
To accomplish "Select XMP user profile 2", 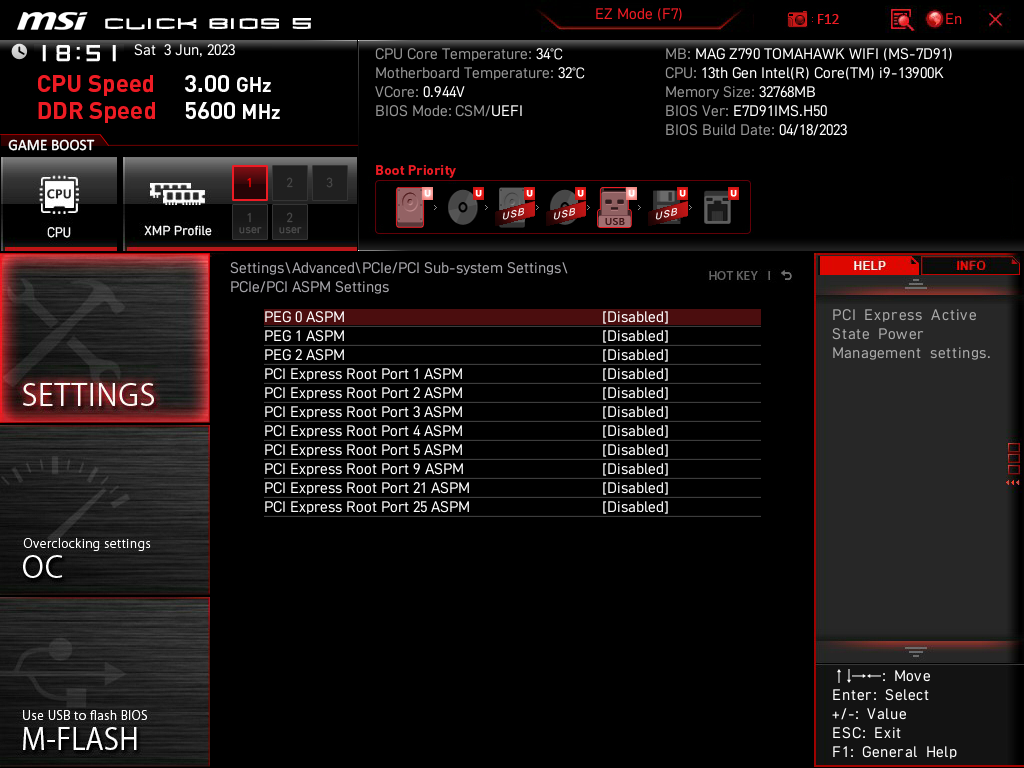I will (x=289, y=222).
